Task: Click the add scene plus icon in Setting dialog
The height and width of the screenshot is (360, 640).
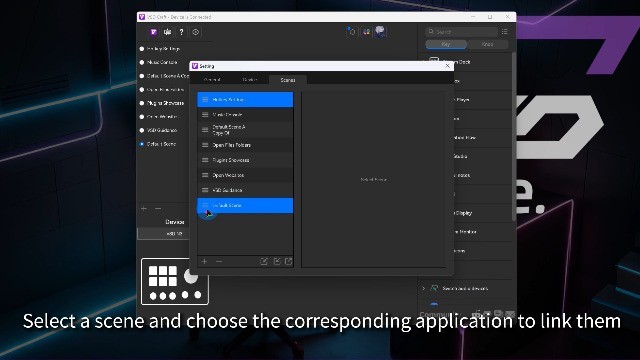Action: 204,261
